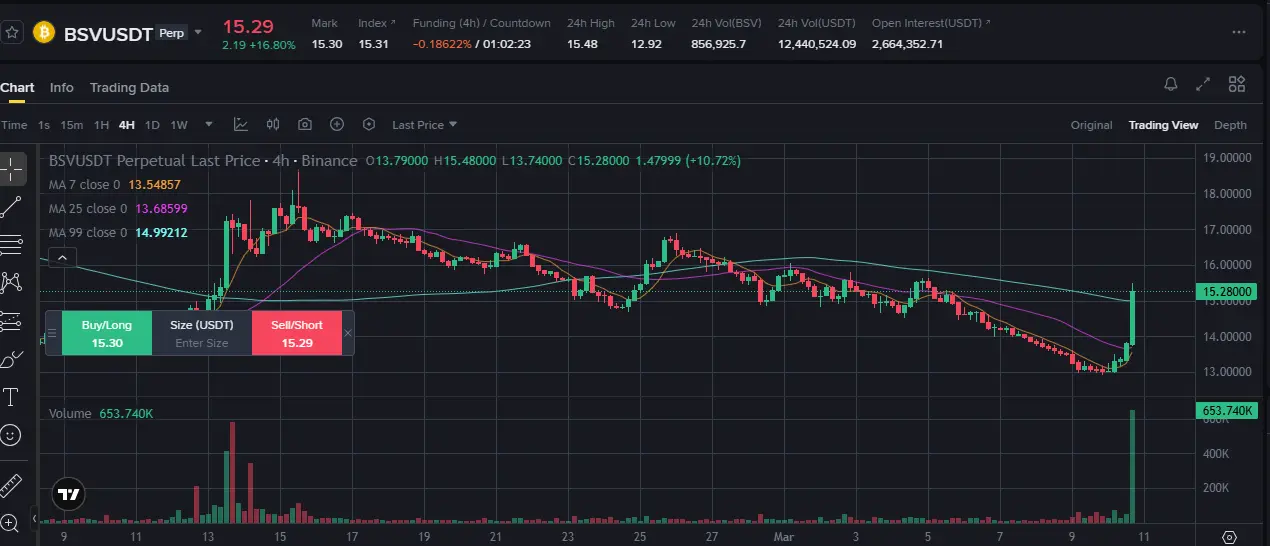
Task: Click the BSVUSDT Perpetual chart title
Action: coord(203,161)
